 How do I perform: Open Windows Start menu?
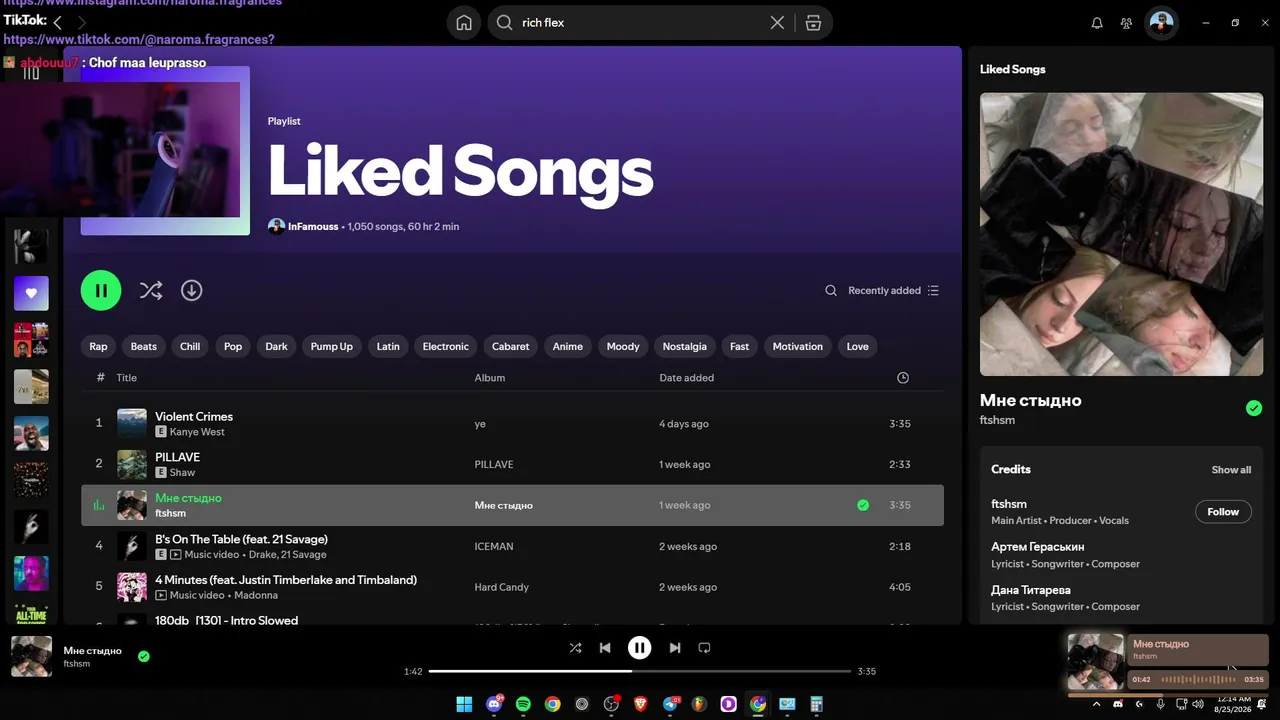coord(464,704)
